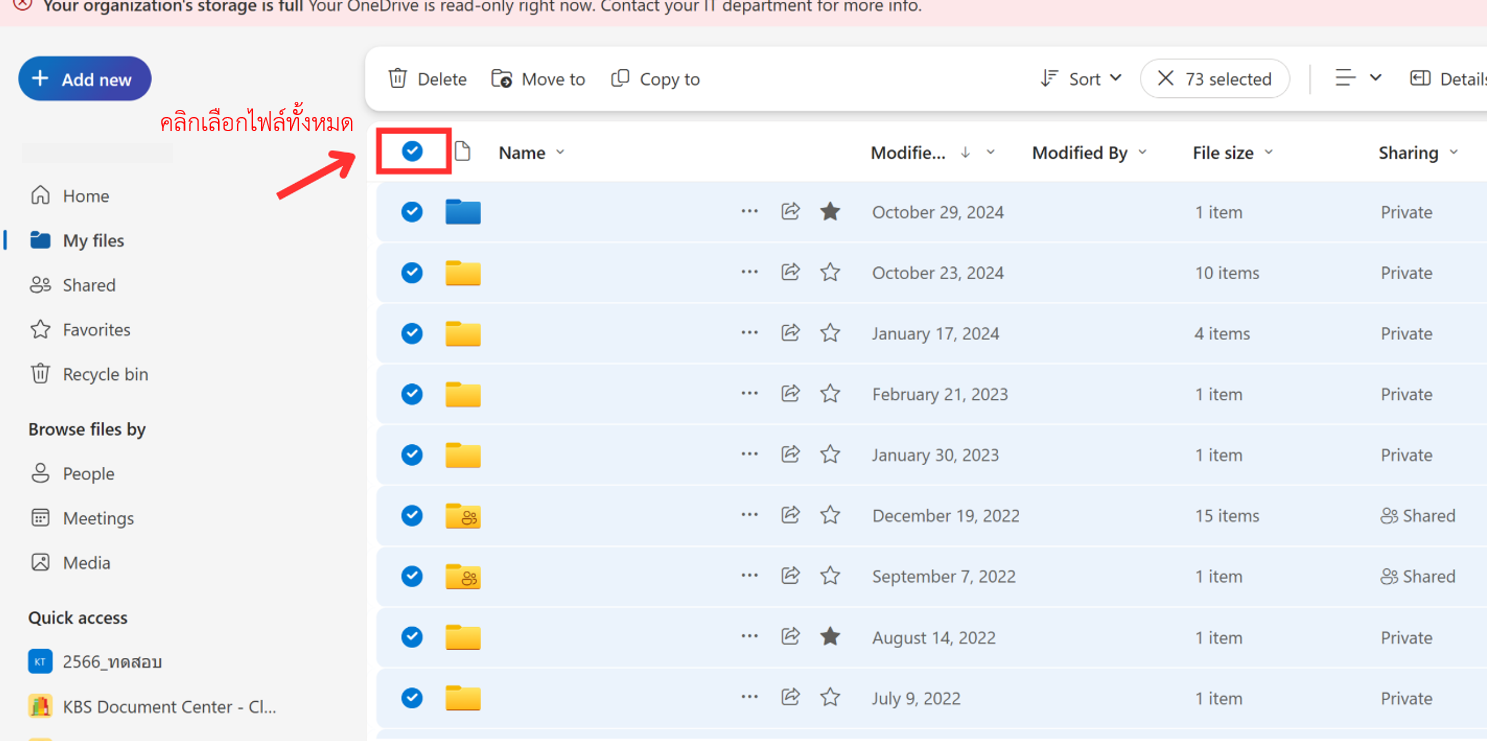Open the 2566_ทดสอบ quick access item
Screen dimensions: 1492x741
(x=112, y=662)
